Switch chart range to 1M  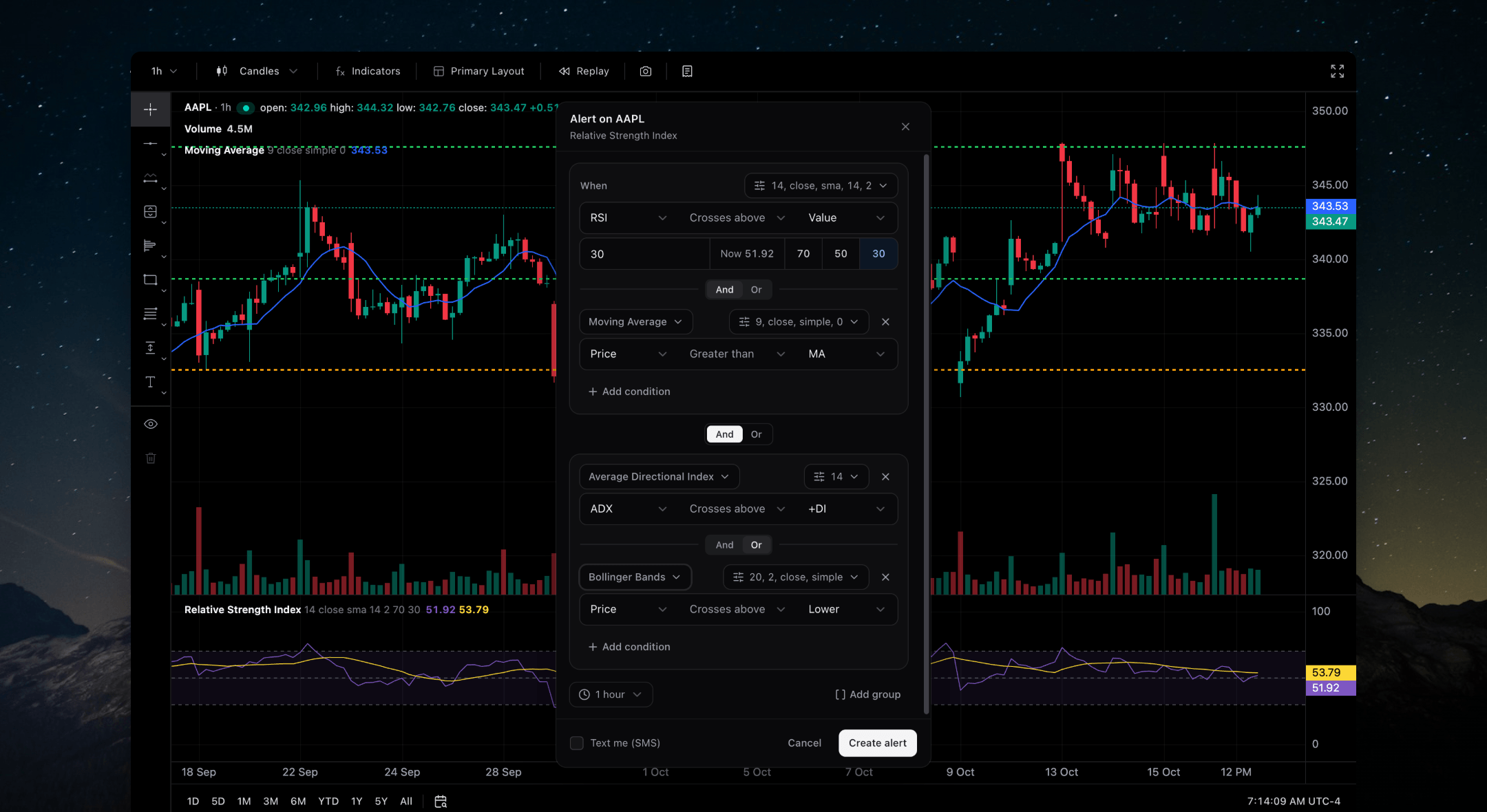[244, 802]
